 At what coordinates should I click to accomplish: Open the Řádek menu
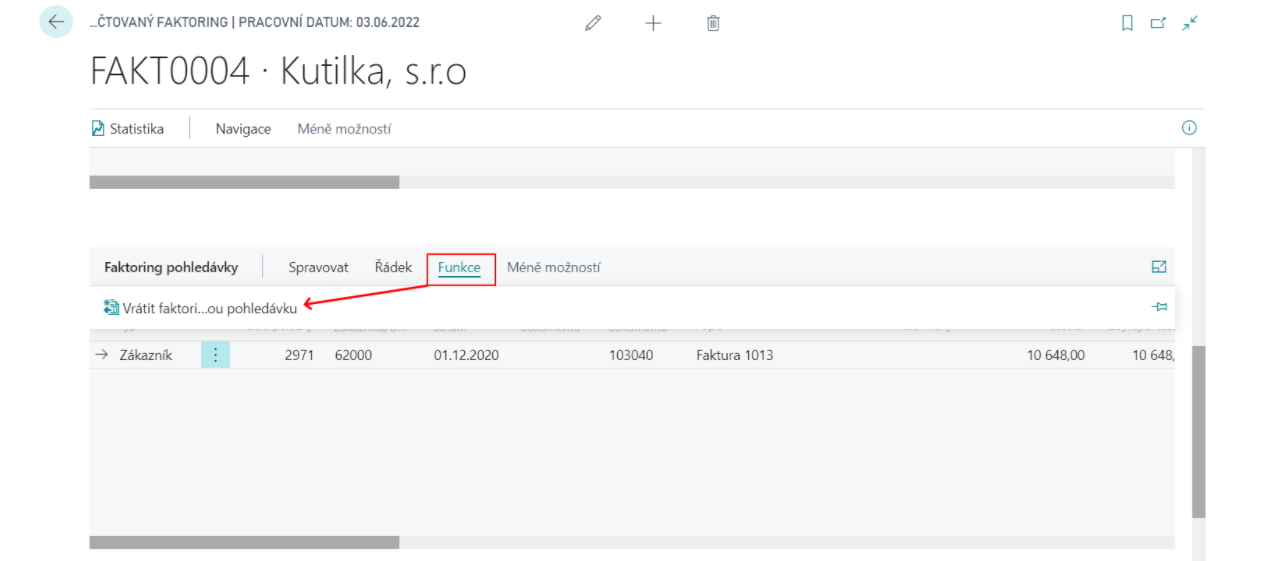coord(393,267)
